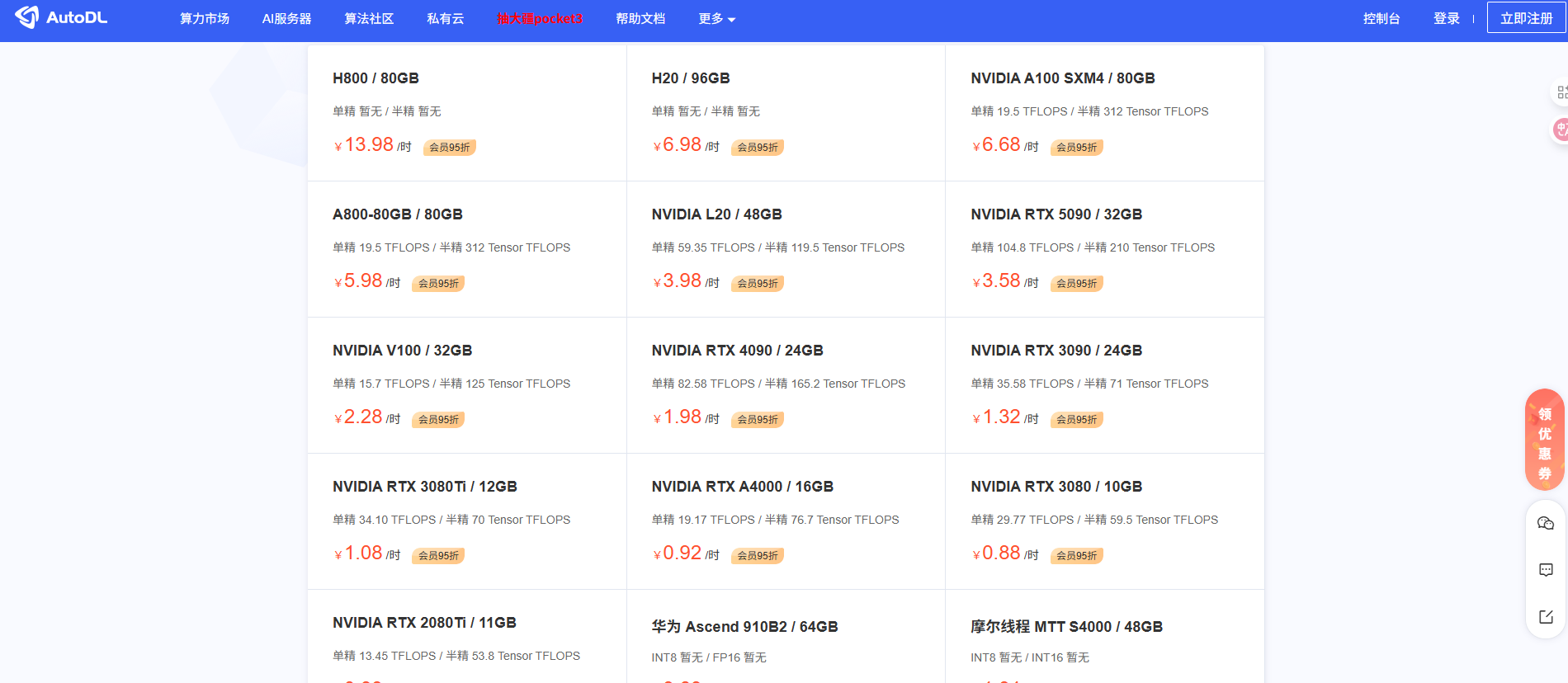This screenshot has height=683, width=1568.
Task: Click the 领优惠券 coupon banner
Action: pos(1544,440)
